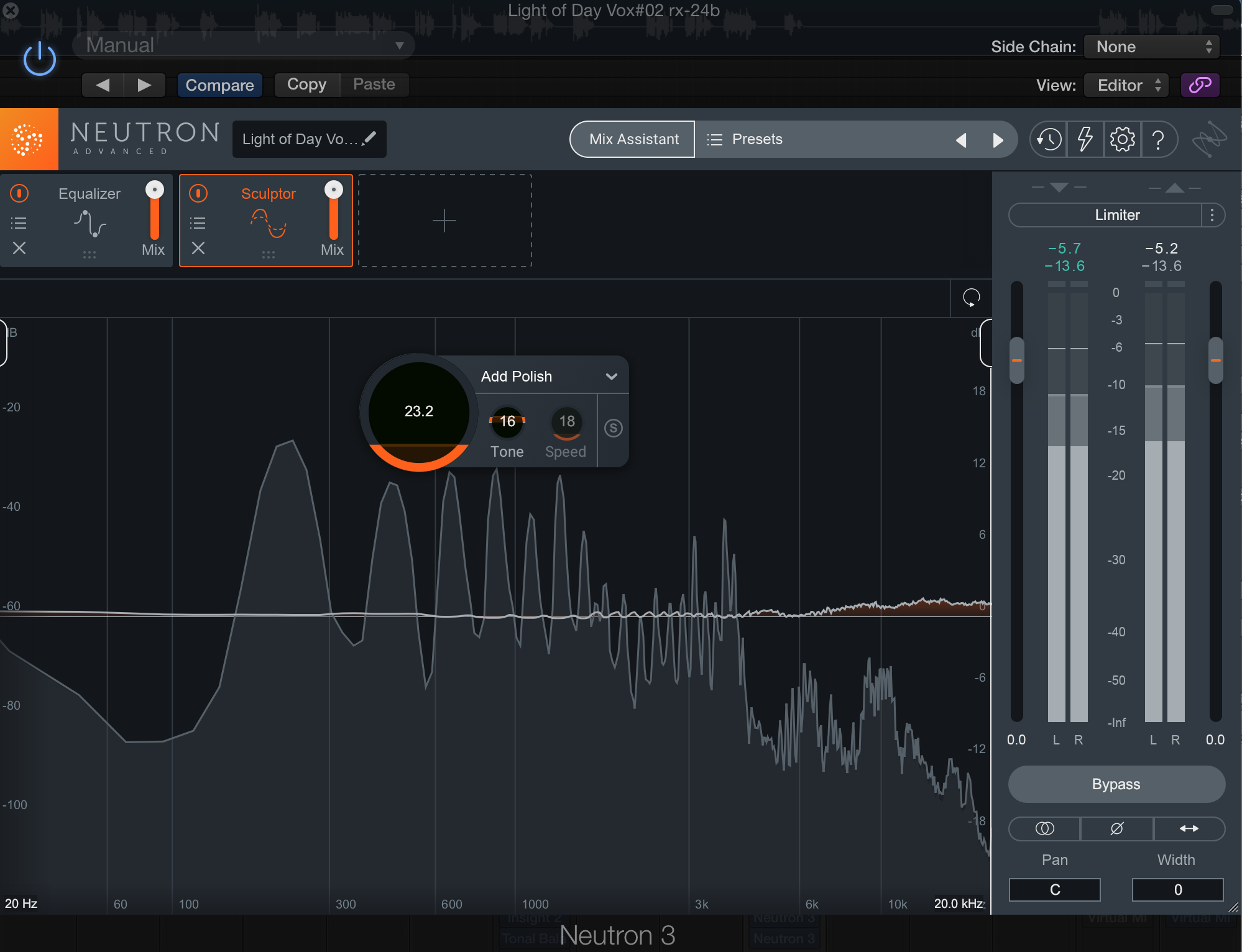Open the Mix Assistant

click(633, 139)
